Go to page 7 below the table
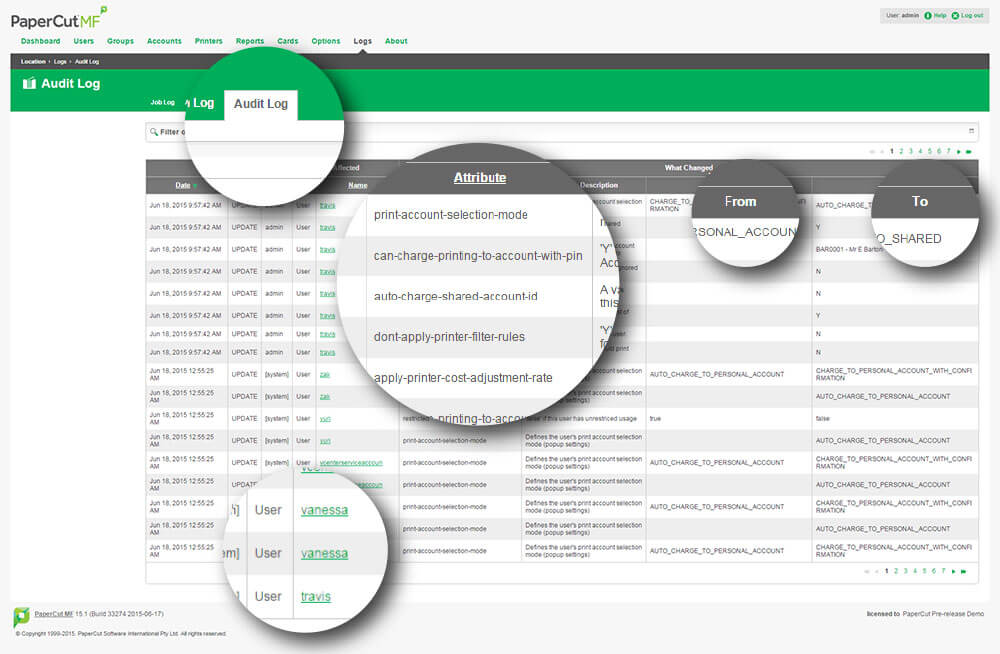Image resolution: width=1000 pixels, height=654 pixels. click(x=943, y=571)
